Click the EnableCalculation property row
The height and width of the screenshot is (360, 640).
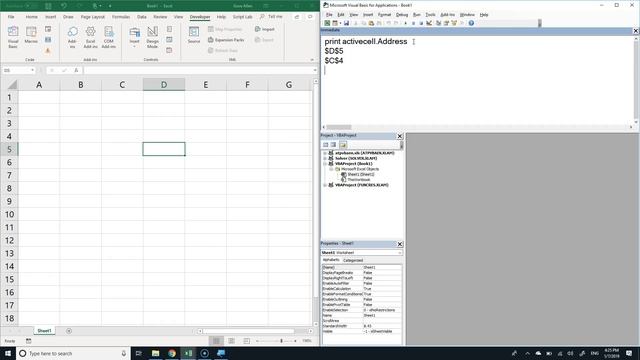tap(362, 289)
